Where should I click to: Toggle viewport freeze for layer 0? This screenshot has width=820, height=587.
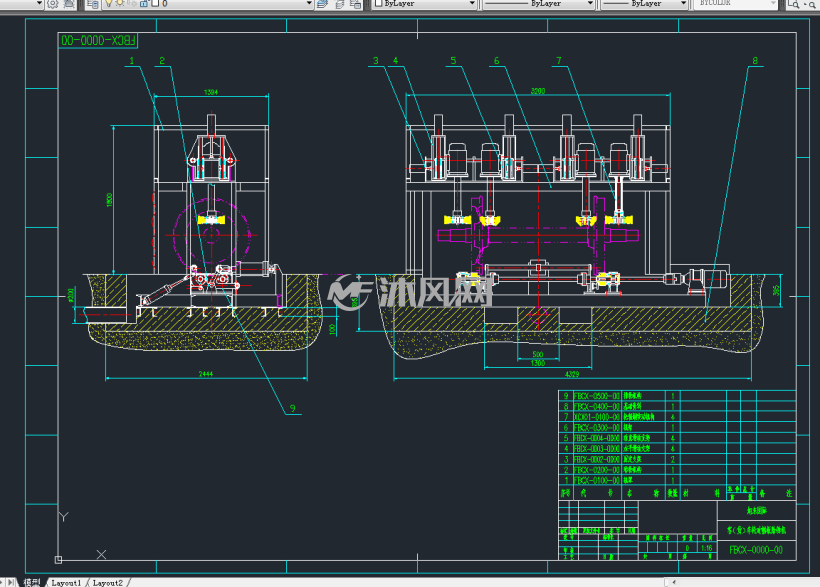click(x=132, y=3)
